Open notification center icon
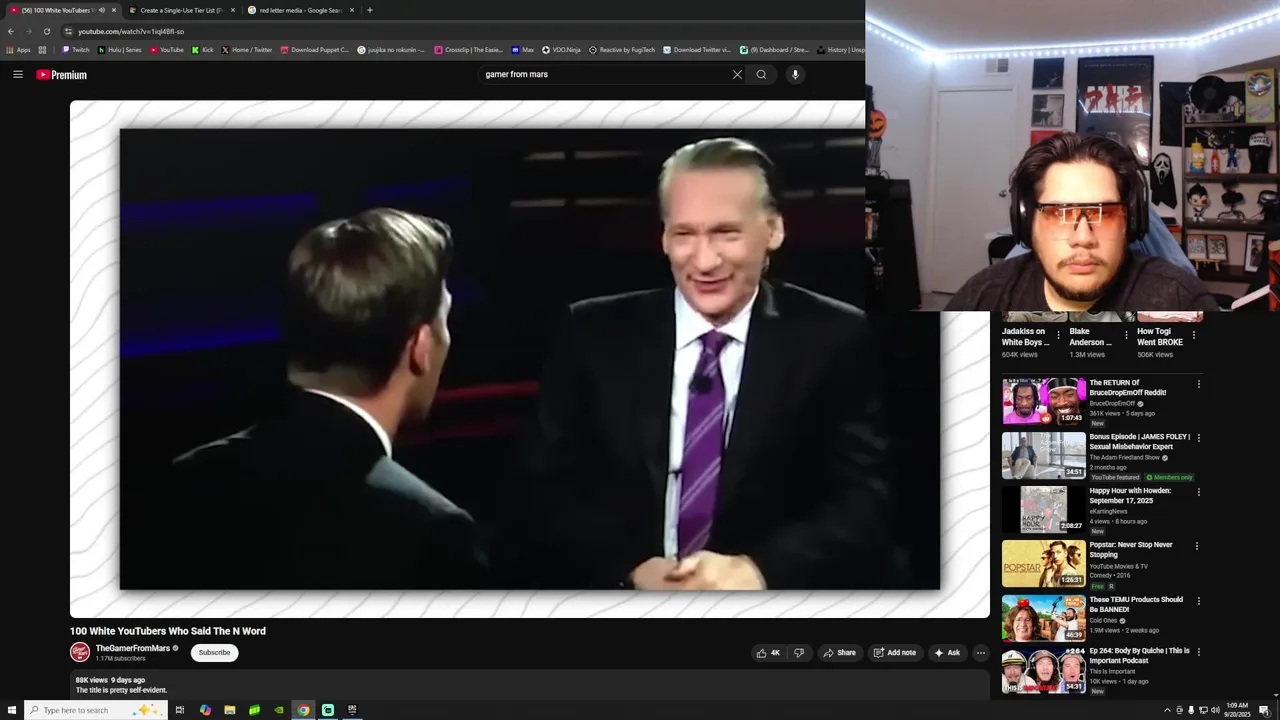 (x=1264, y=710)
